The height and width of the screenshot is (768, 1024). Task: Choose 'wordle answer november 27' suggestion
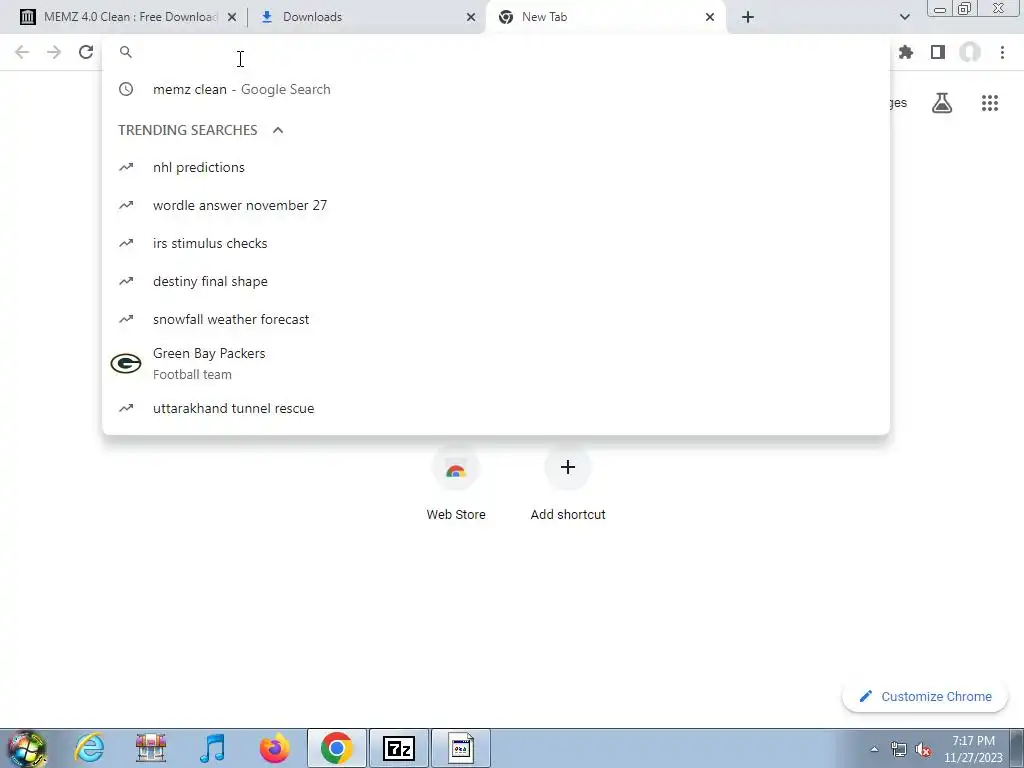tap(496, 205)
